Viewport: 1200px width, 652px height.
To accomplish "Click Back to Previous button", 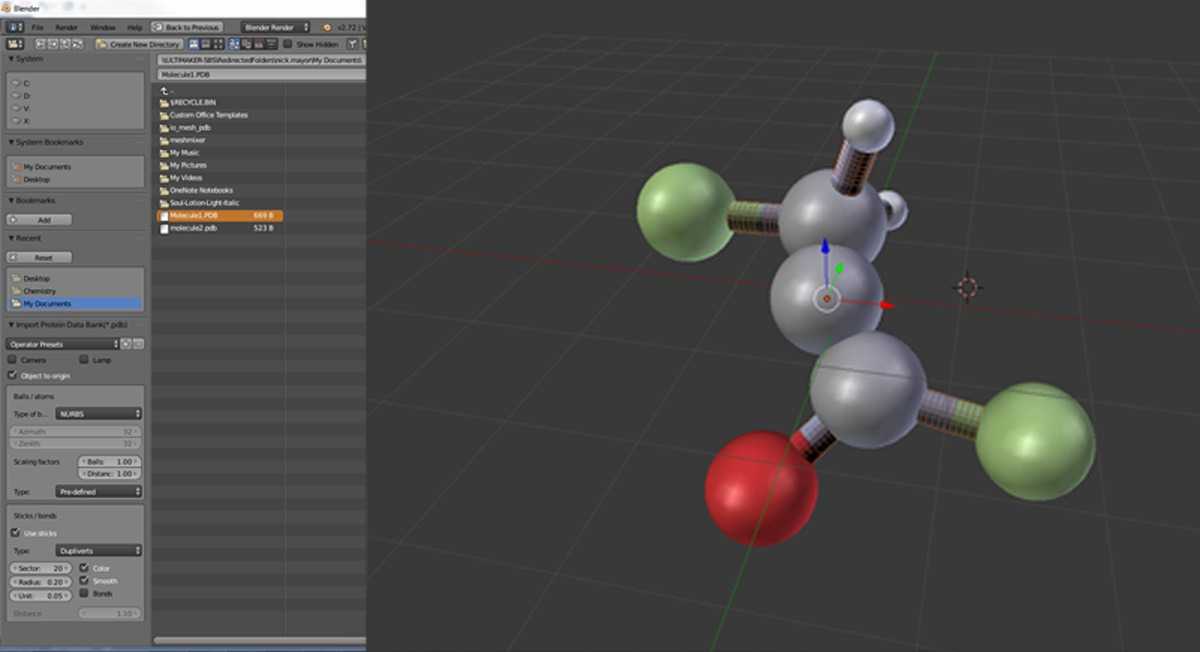I will [187, 27].
